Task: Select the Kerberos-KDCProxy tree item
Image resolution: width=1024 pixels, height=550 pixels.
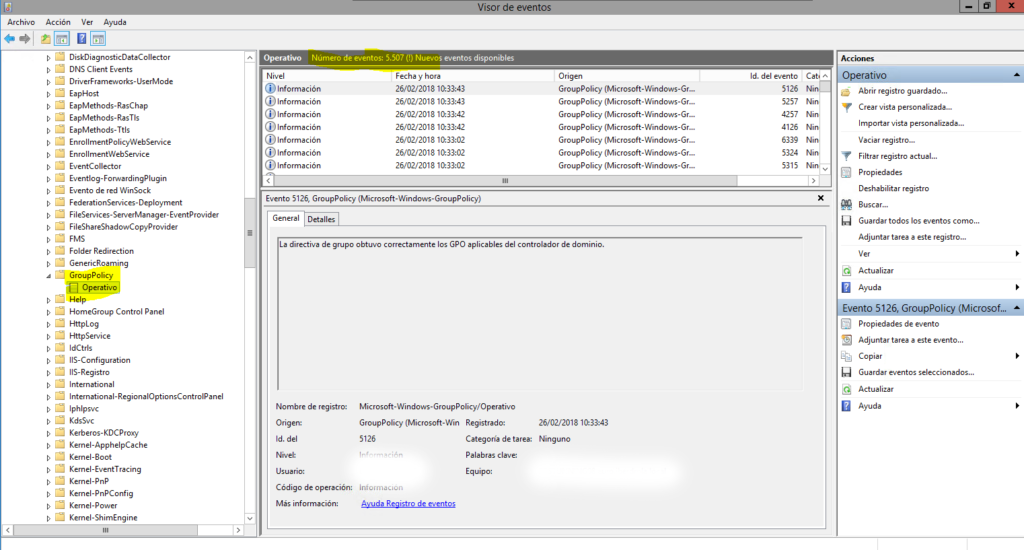Action: coord(104,432)
